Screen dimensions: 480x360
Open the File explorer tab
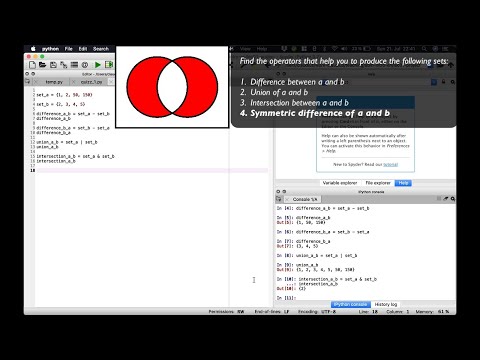pos(378,183)
